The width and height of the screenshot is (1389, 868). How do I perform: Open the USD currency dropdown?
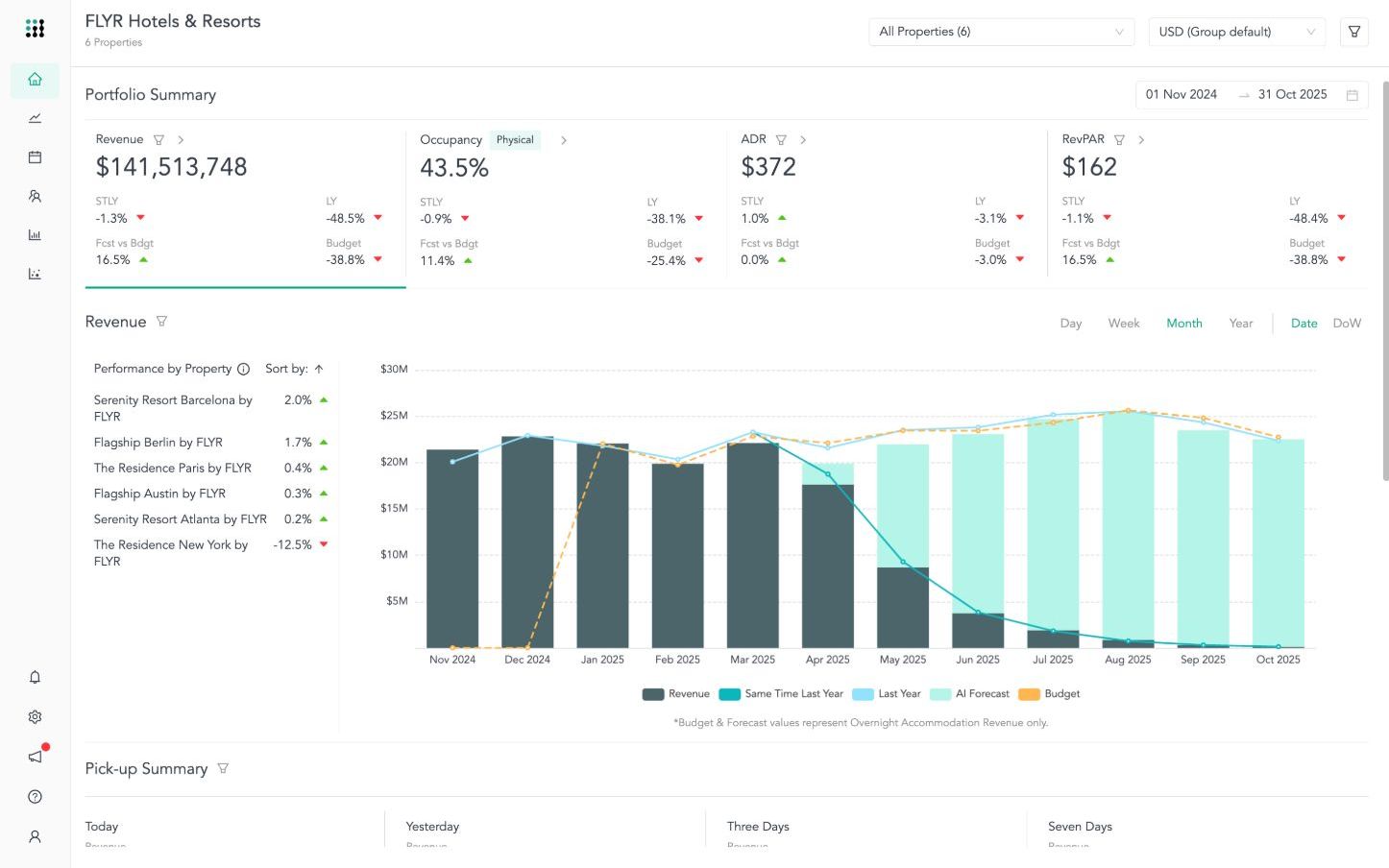1236,32
